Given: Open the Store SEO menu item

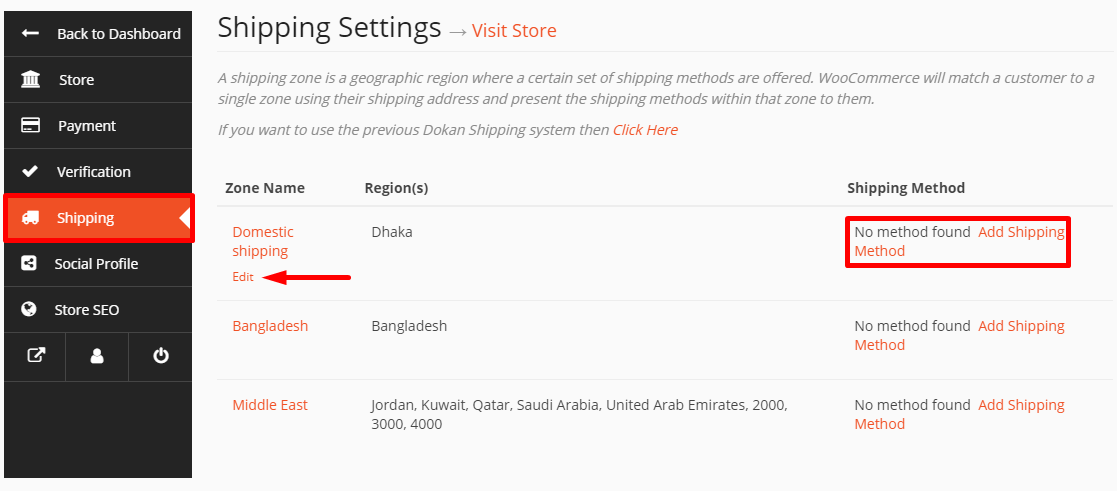Looking at the screenshot, I should tap(86, 310).
